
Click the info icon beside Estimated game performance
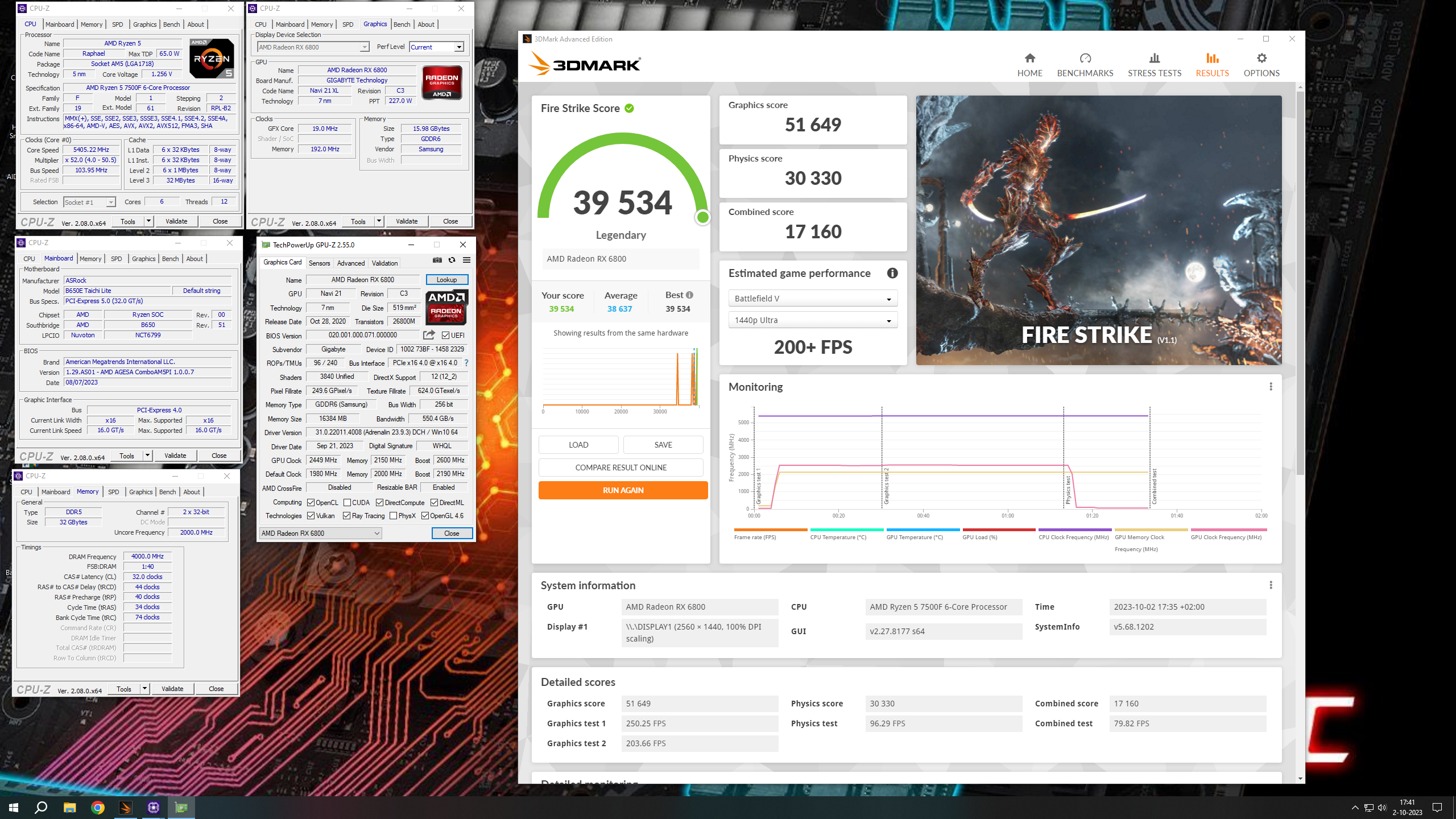[x=892, y=273]
